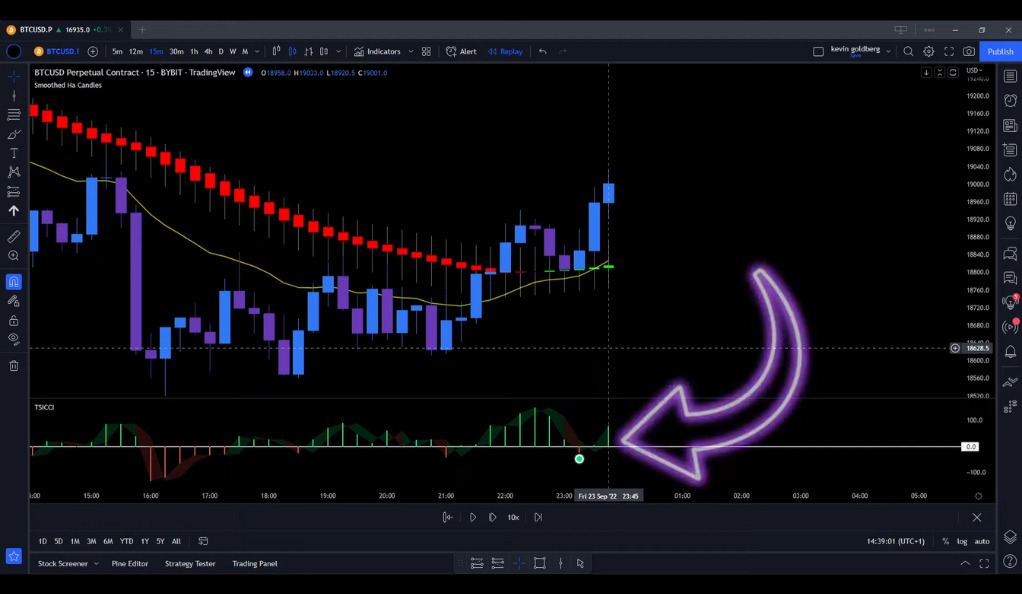The height and width of the screenshot is (594, 1022).
Task: Open the layout setup rectangle icon
Action: coord(818,52)
